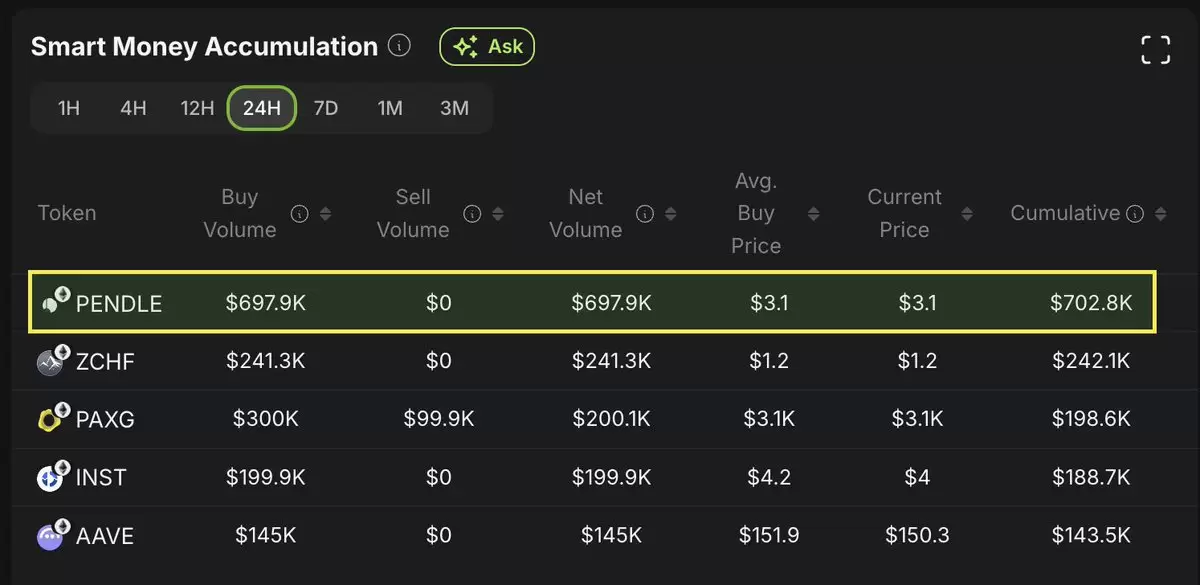
Task: Open fullscreen view with the expand icon
Action: [1155, 49]
